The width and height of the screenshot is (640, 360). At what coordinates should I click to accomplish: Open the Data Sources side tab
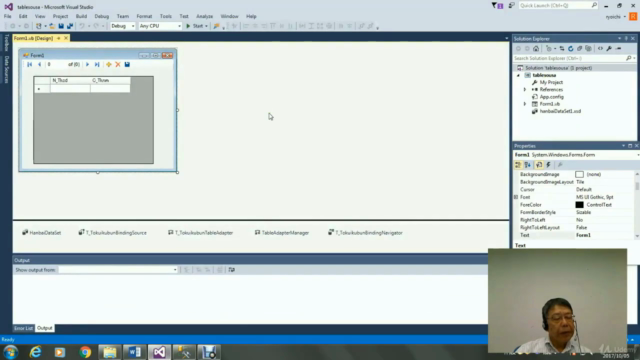pyautogui.click(x=7, y=70)
